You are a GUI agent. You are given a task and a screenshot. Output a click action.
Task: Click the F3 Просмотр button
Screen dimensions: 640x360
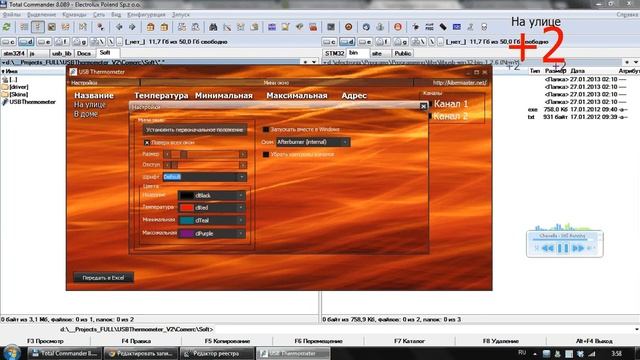point(45,341)
